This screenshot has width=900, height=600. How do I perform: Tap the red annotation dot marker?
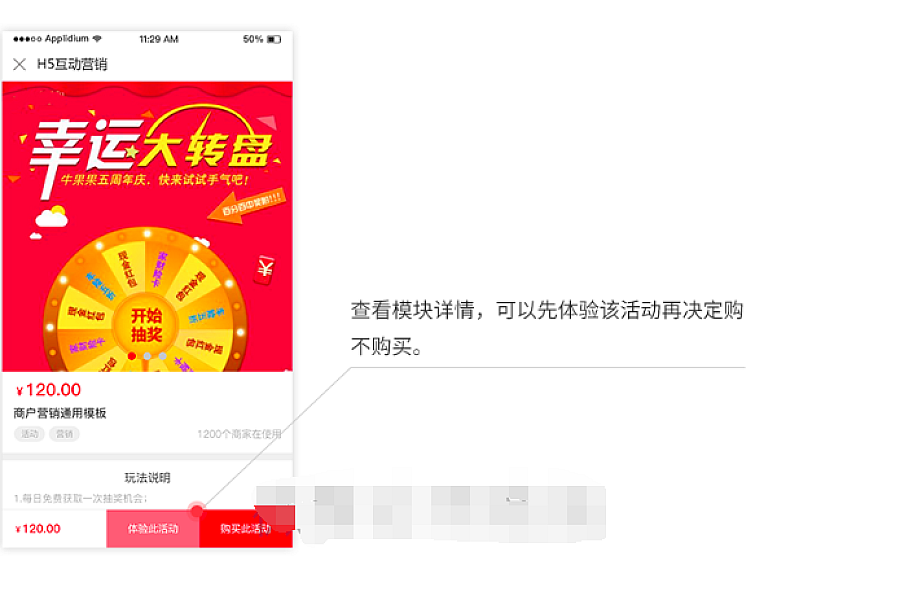[x=197, y=510]
